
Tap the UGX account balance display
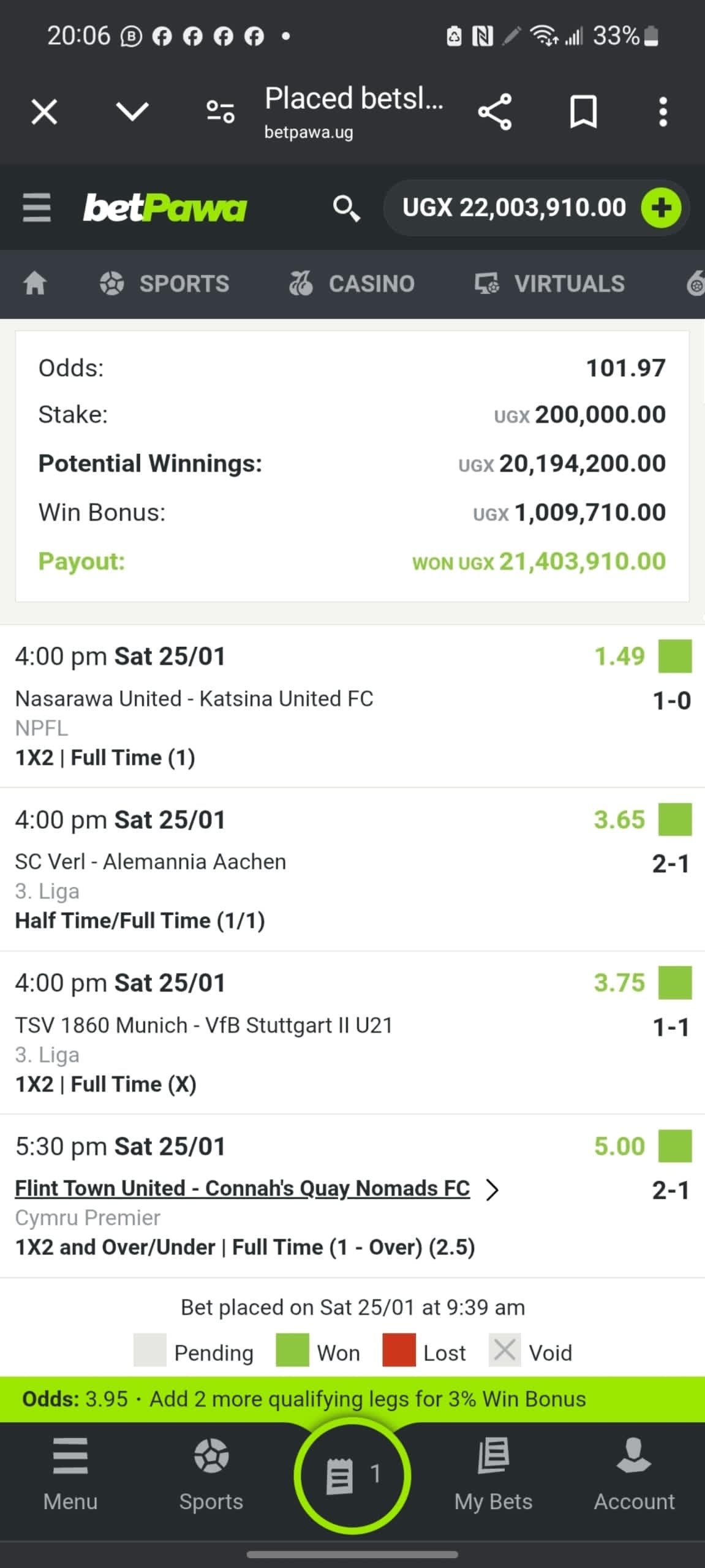pyautogui.click(x=513, y=208)
